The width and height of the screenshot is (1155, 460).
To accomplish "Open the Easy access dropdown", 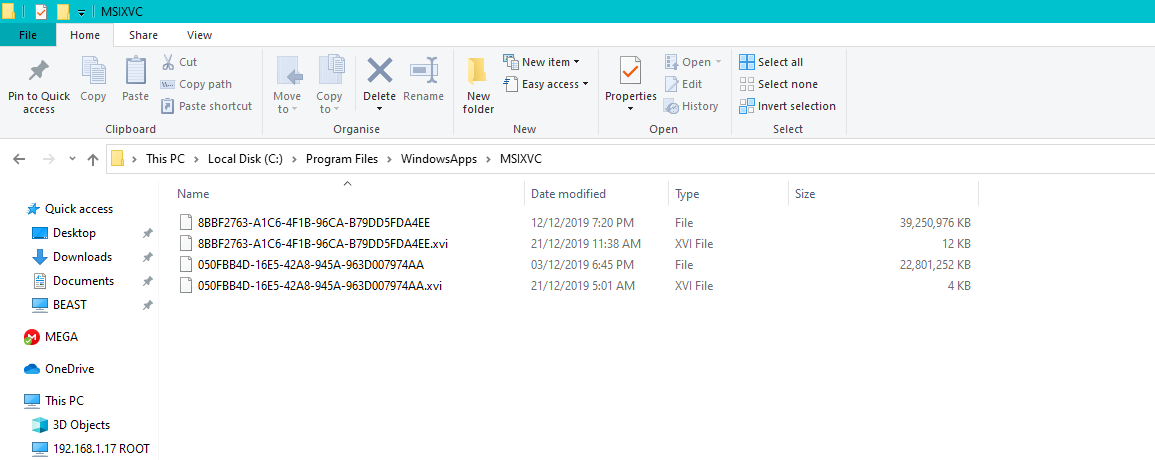I will point(546,84).
